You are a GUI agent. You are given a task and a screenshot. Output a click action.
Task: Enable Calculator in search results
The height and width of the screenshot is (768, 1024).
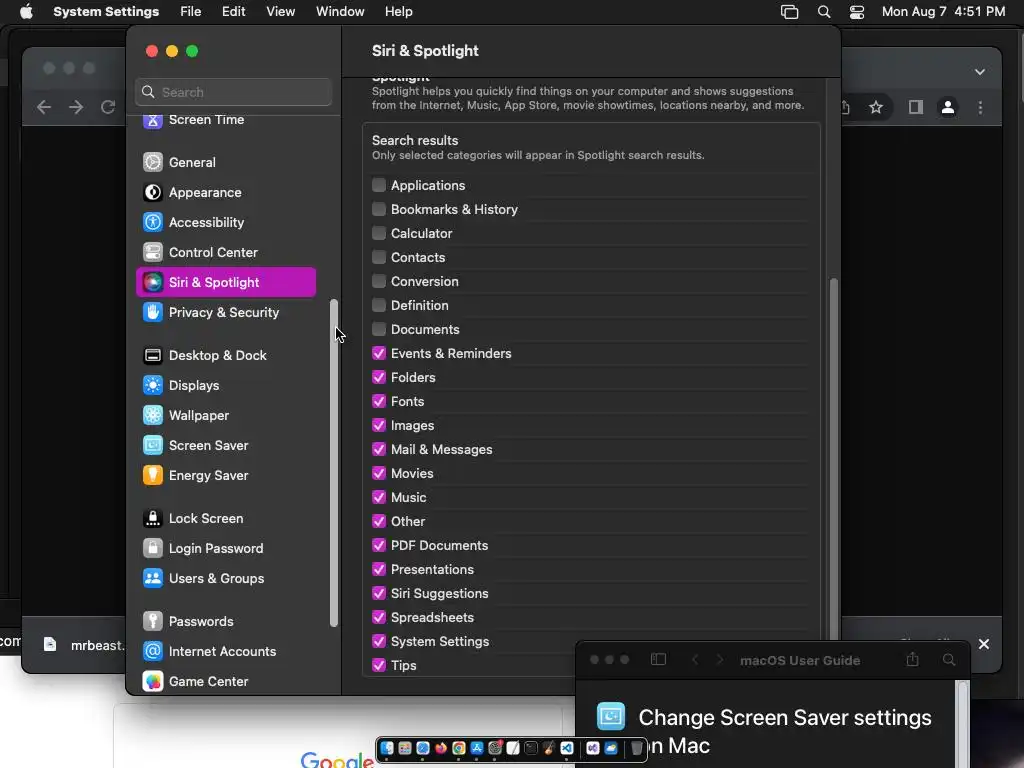[x=379, y=233]
